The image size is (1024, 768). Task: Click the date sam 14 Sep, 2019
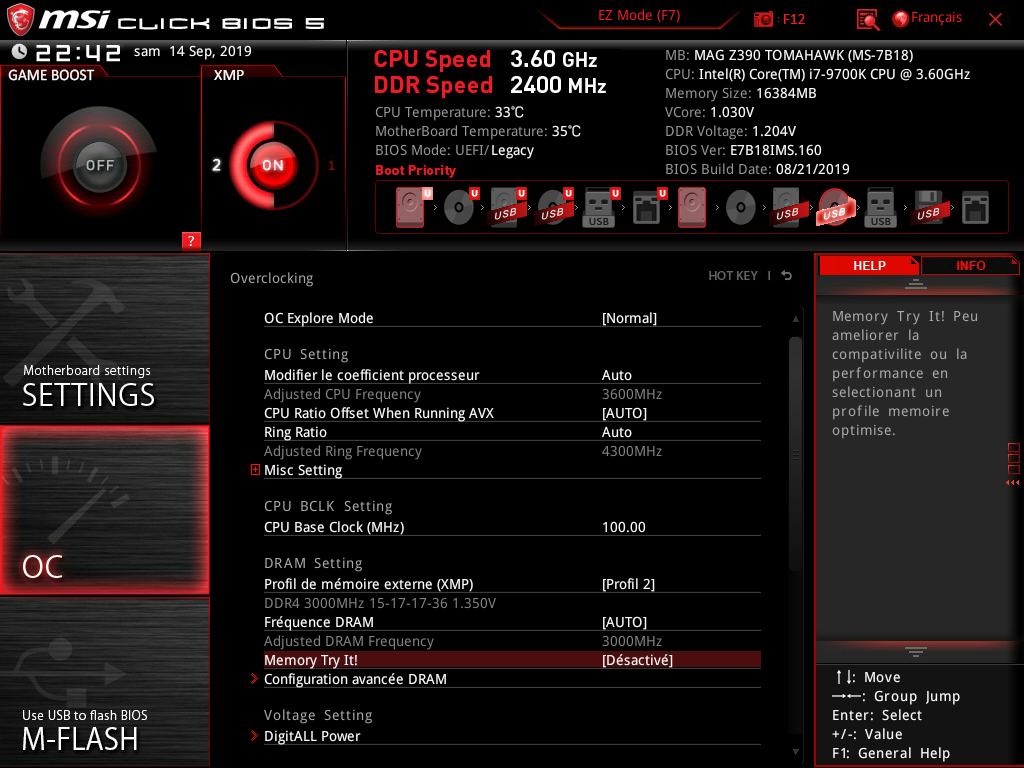point(193,51)
